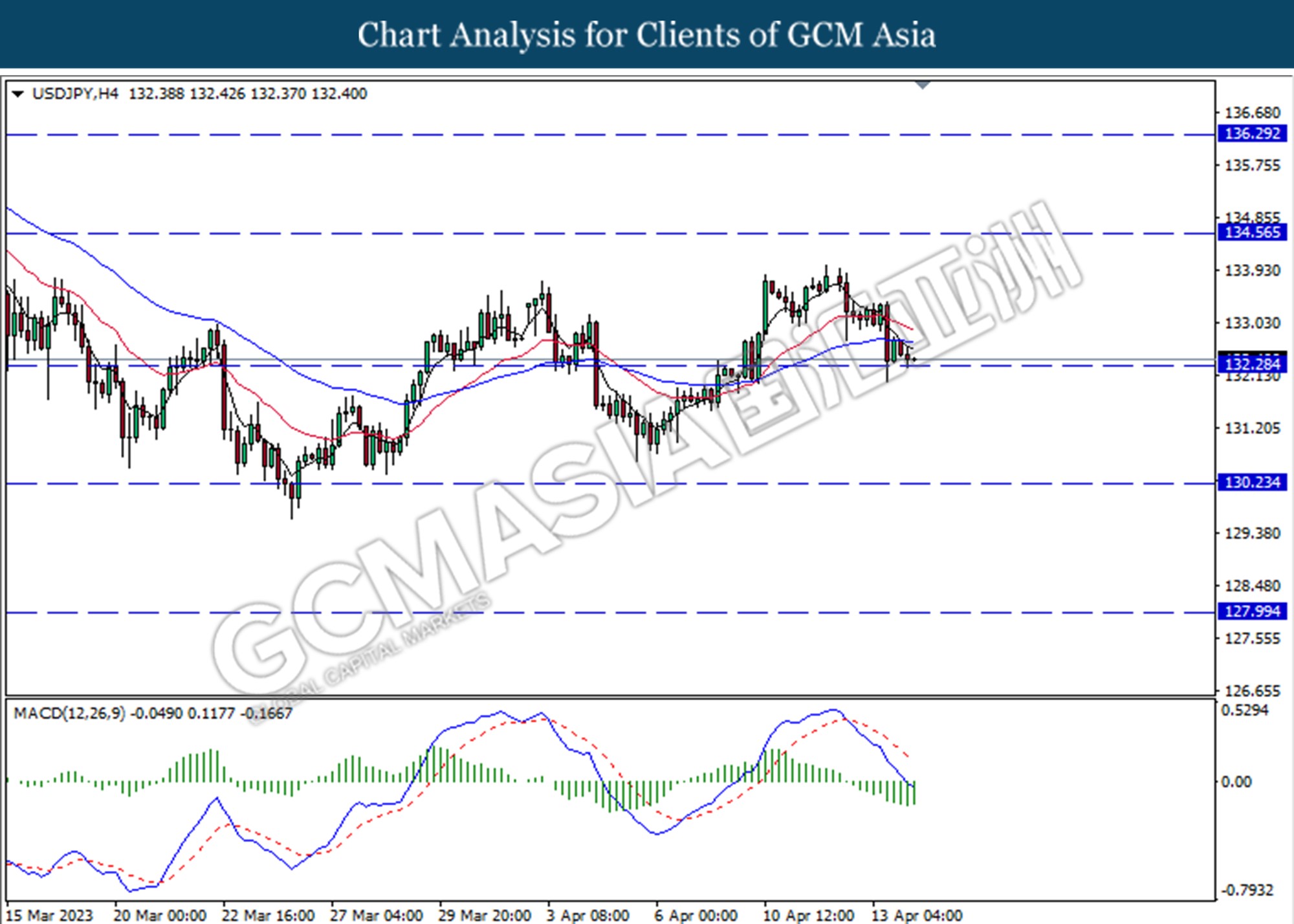Select the 136.292 price level label
This screenshot has width=1294, height=924.
tap(1252, 134)
